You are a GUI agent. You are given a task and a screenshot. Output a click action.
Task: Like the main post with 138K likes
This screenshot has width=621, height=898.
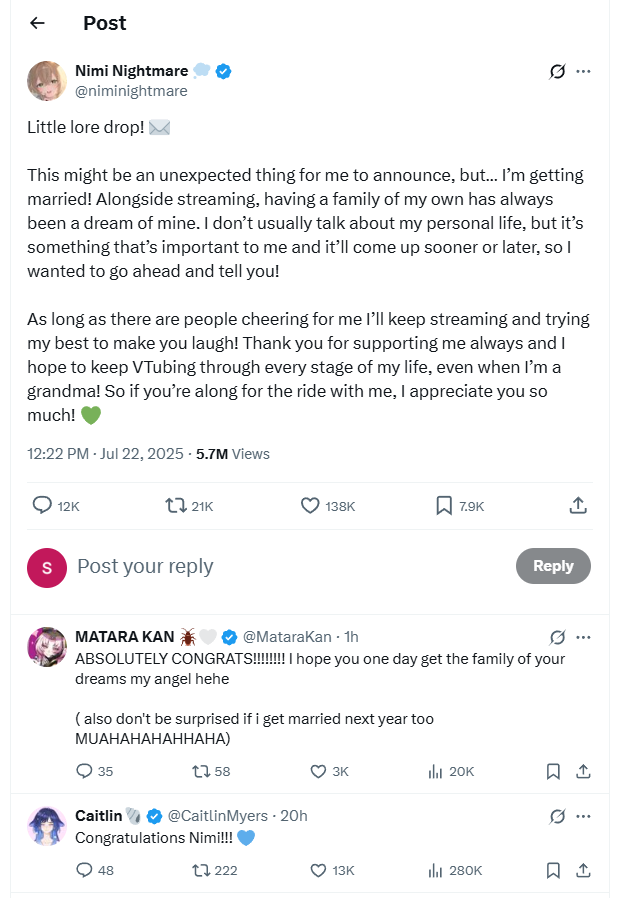[x=310, y=506]
